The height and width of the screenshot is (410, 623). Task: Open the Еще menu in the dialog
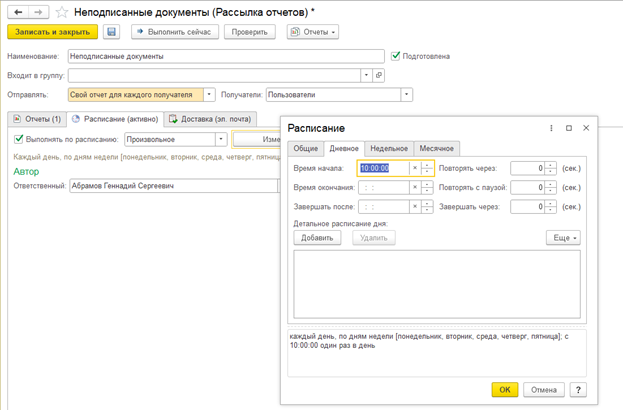[x=563, y=238]
